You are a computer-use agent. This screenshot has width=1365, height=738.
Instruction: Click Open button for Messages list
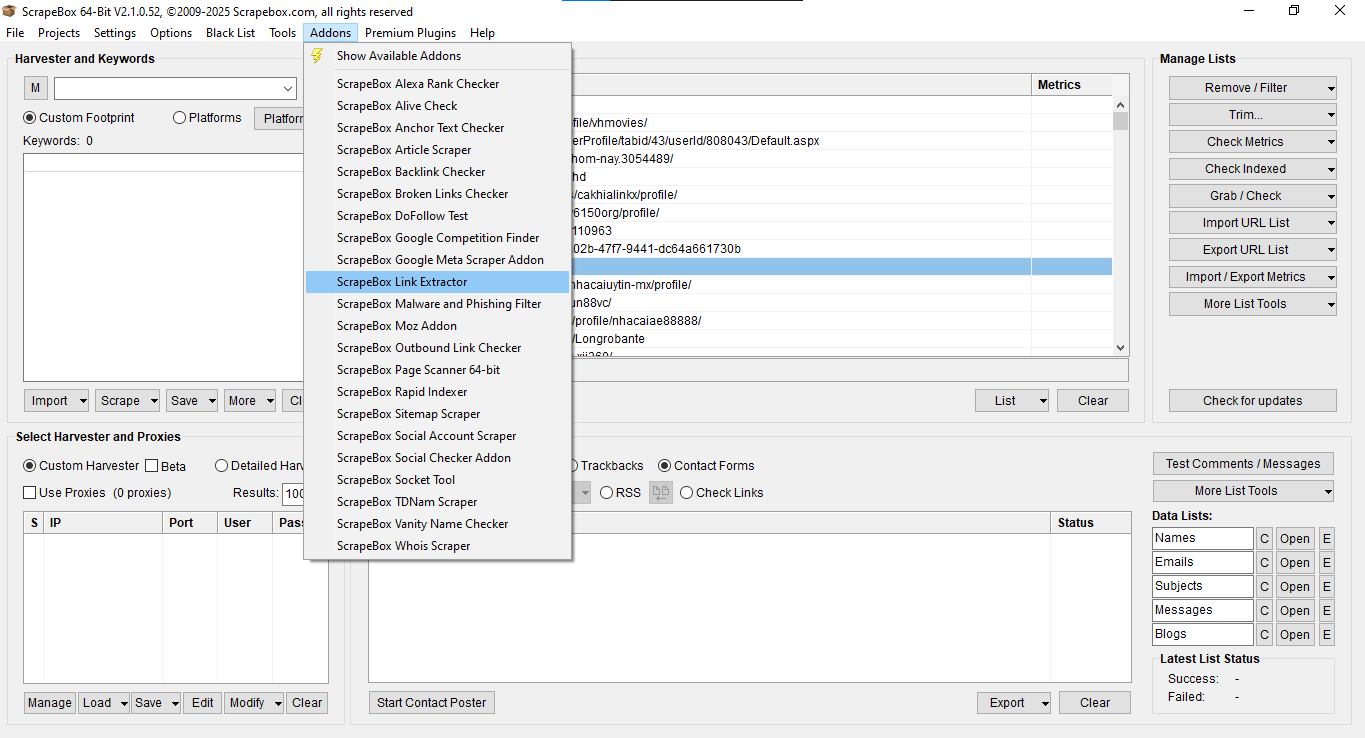(1295, 611)
